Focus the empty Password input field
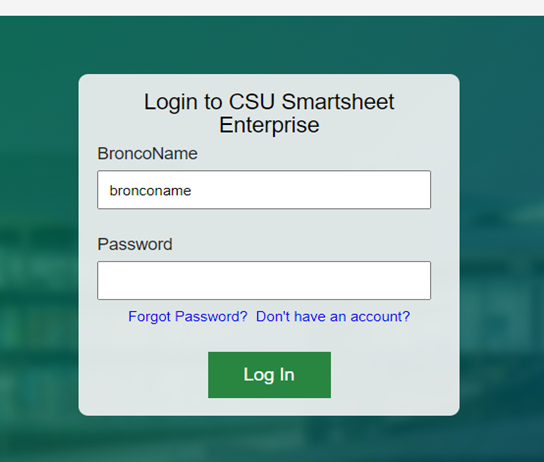Viewport: 544px width, 462px height. point(264,280)
